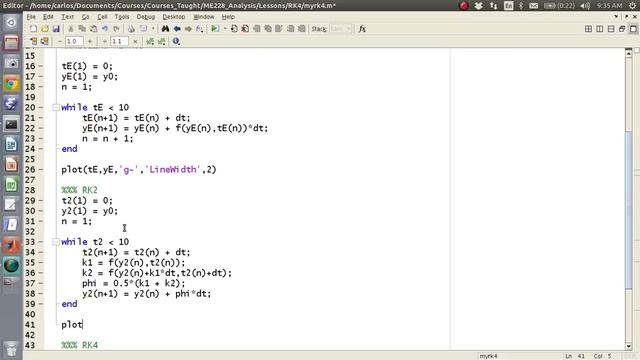The image size is (640, 360).
Task: Tile editor windows in a grid
Action: (588, 29)
